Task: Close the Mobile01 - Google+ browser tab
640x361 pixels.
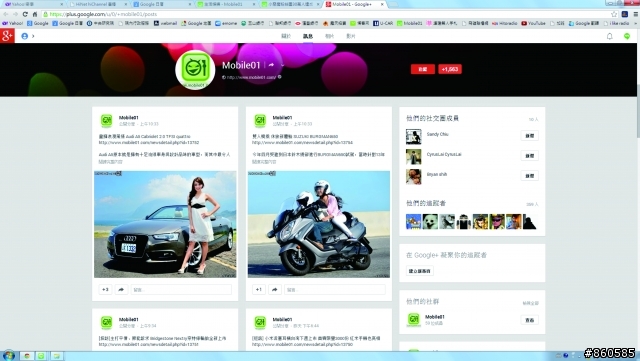Action: [x=382, y=4]
